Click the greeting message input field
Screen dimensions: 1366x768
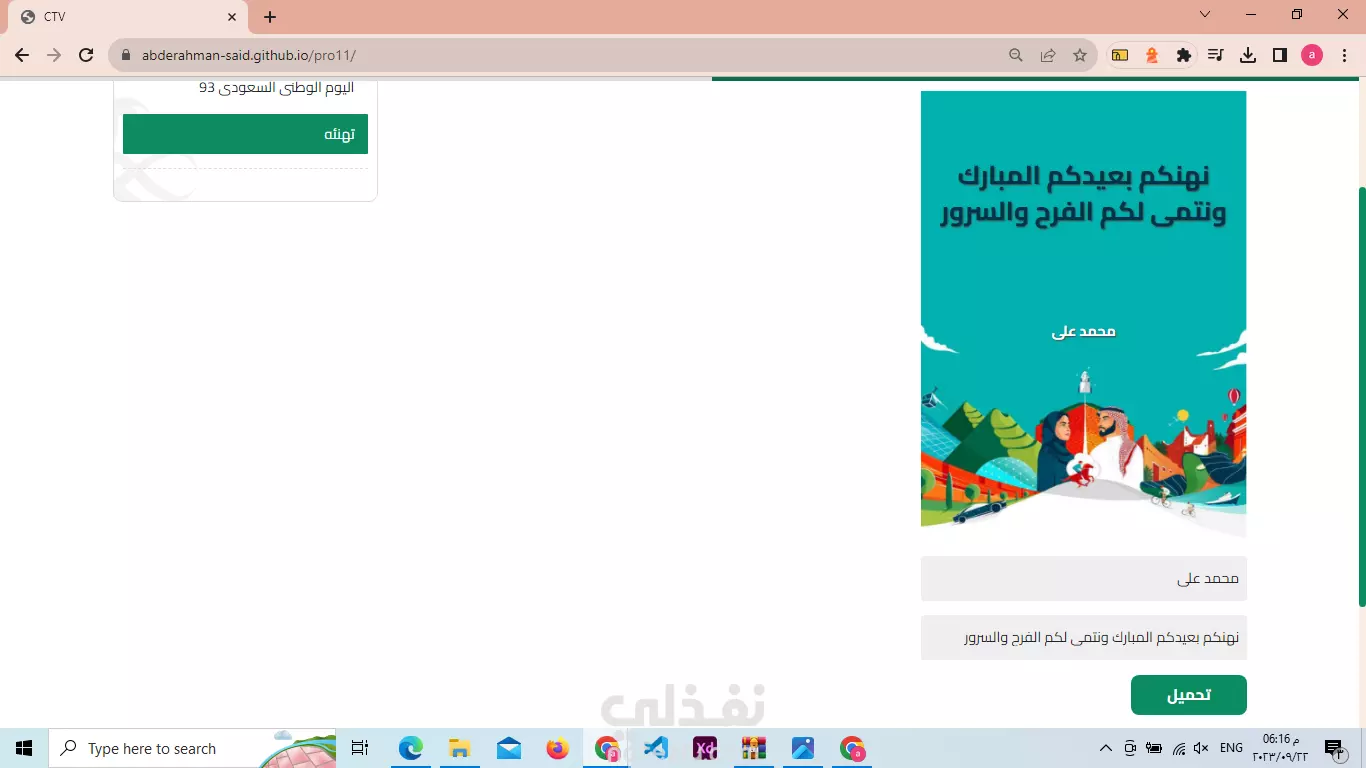pyautogui.click(x=1083, y=637)
